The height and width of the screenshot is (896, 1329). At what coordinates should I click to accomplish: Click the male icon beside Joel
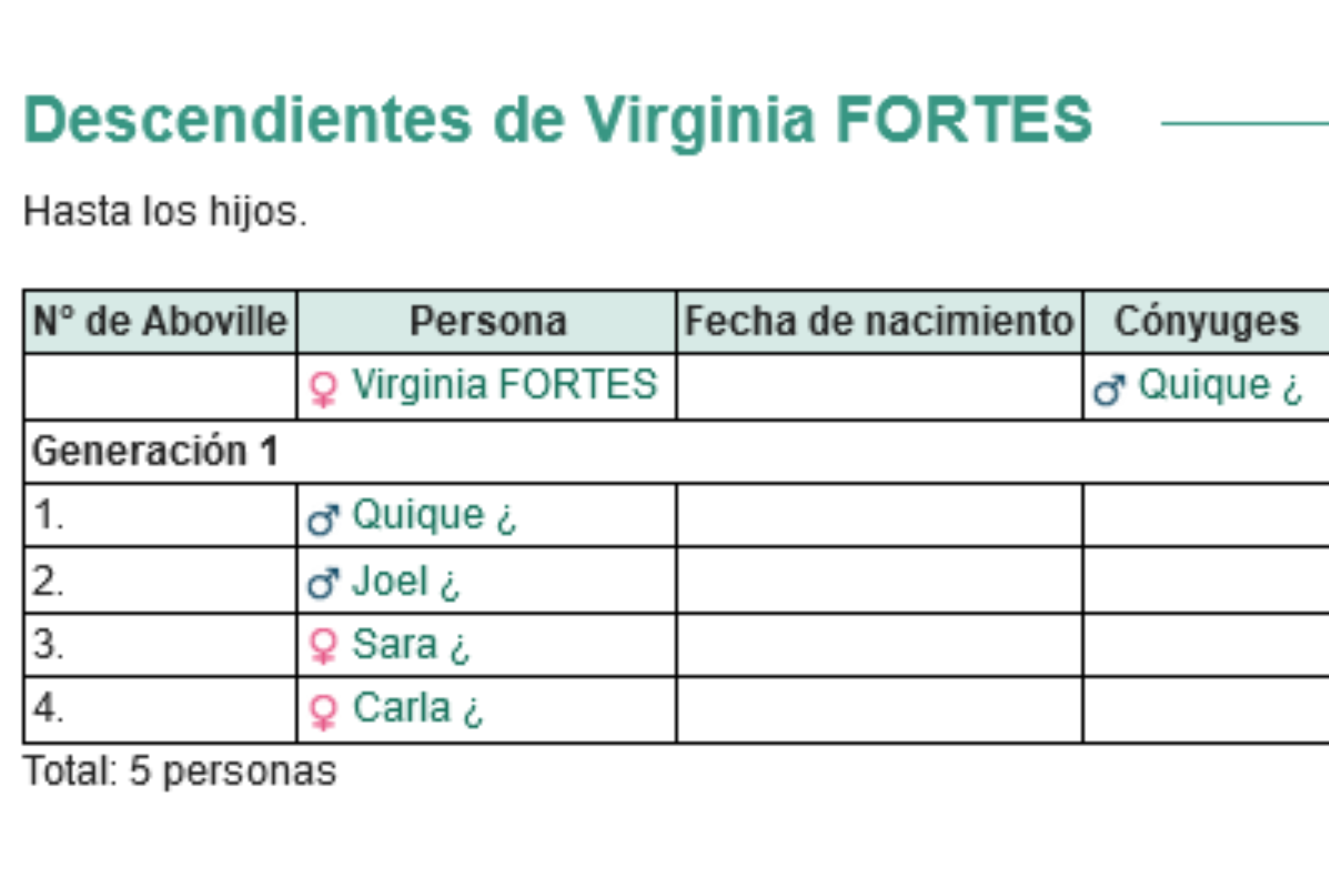point(323,583)
